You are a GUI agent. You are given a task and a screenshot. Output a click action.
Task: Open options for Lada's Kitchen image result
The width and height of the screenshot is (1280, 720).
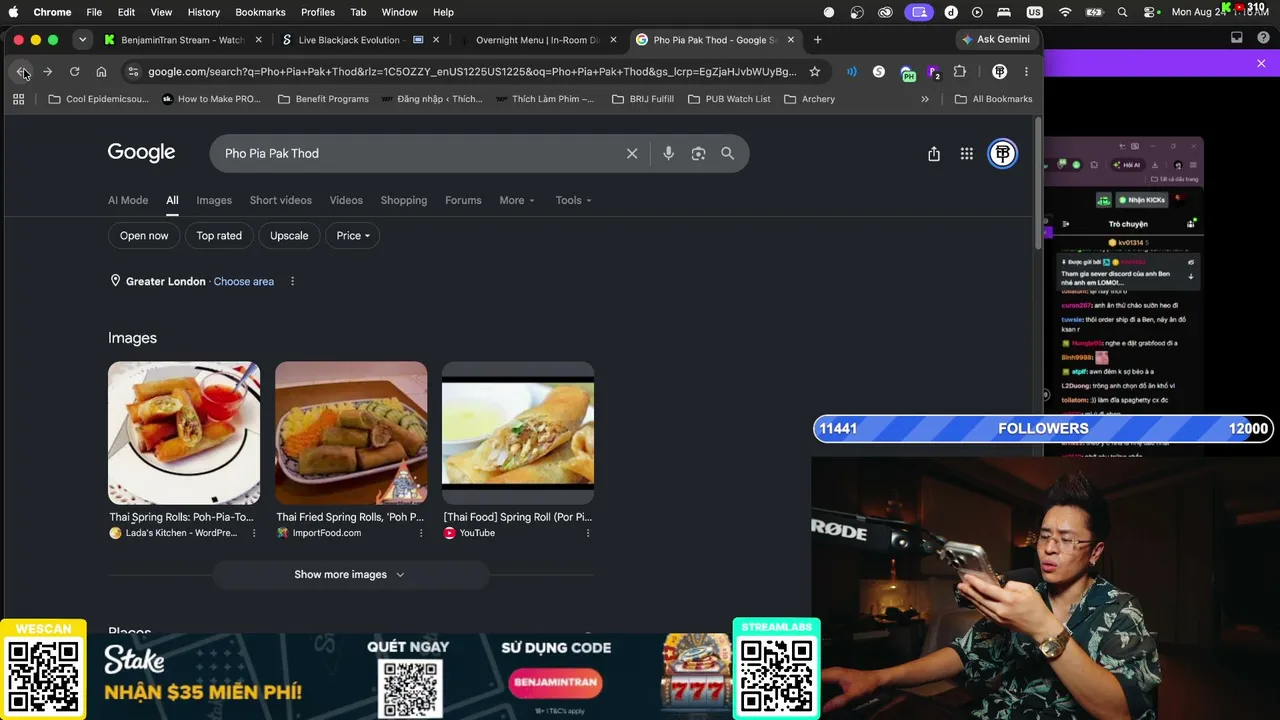[254, 533]
